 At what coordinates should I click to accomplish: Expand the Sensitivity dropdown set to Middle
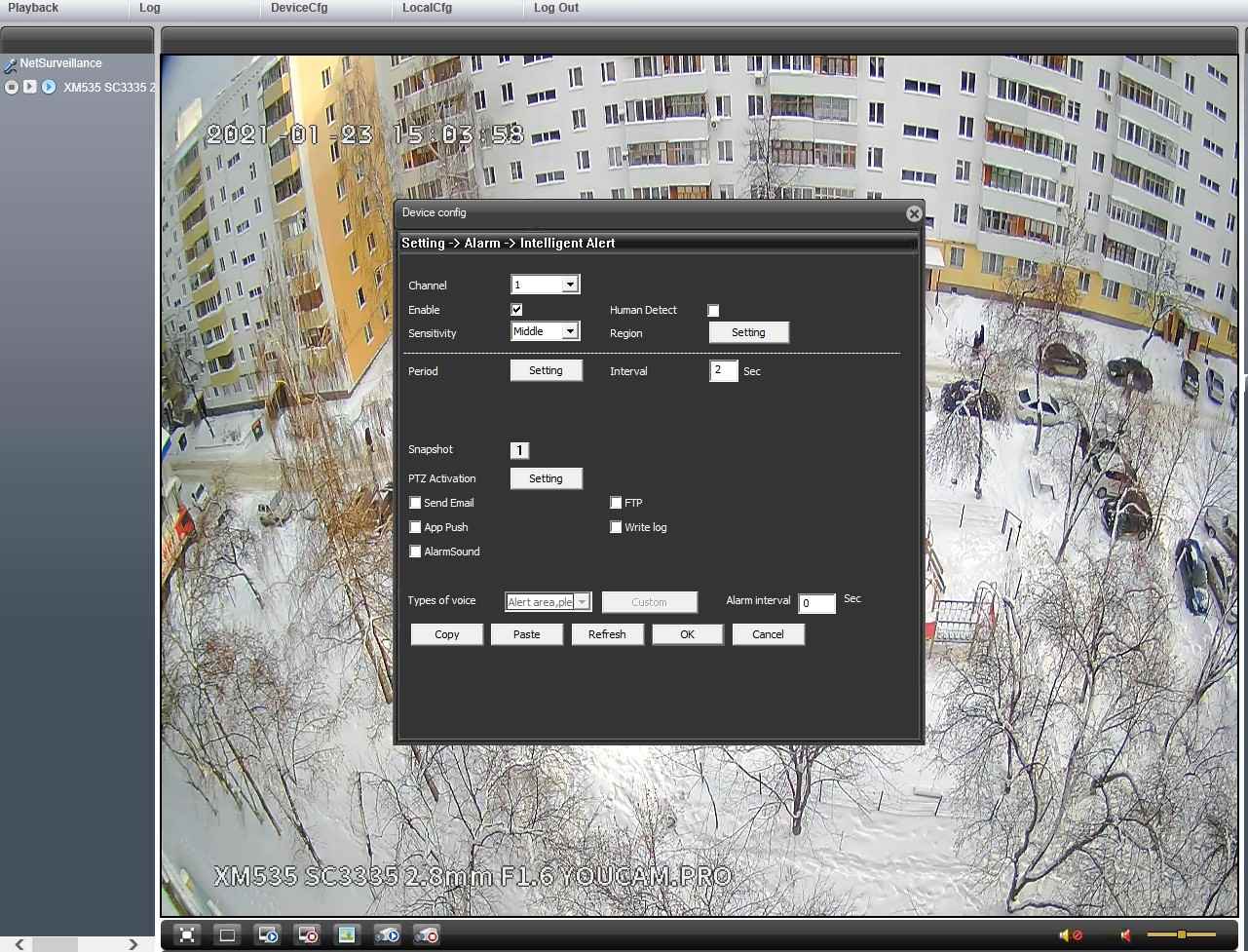570,331
